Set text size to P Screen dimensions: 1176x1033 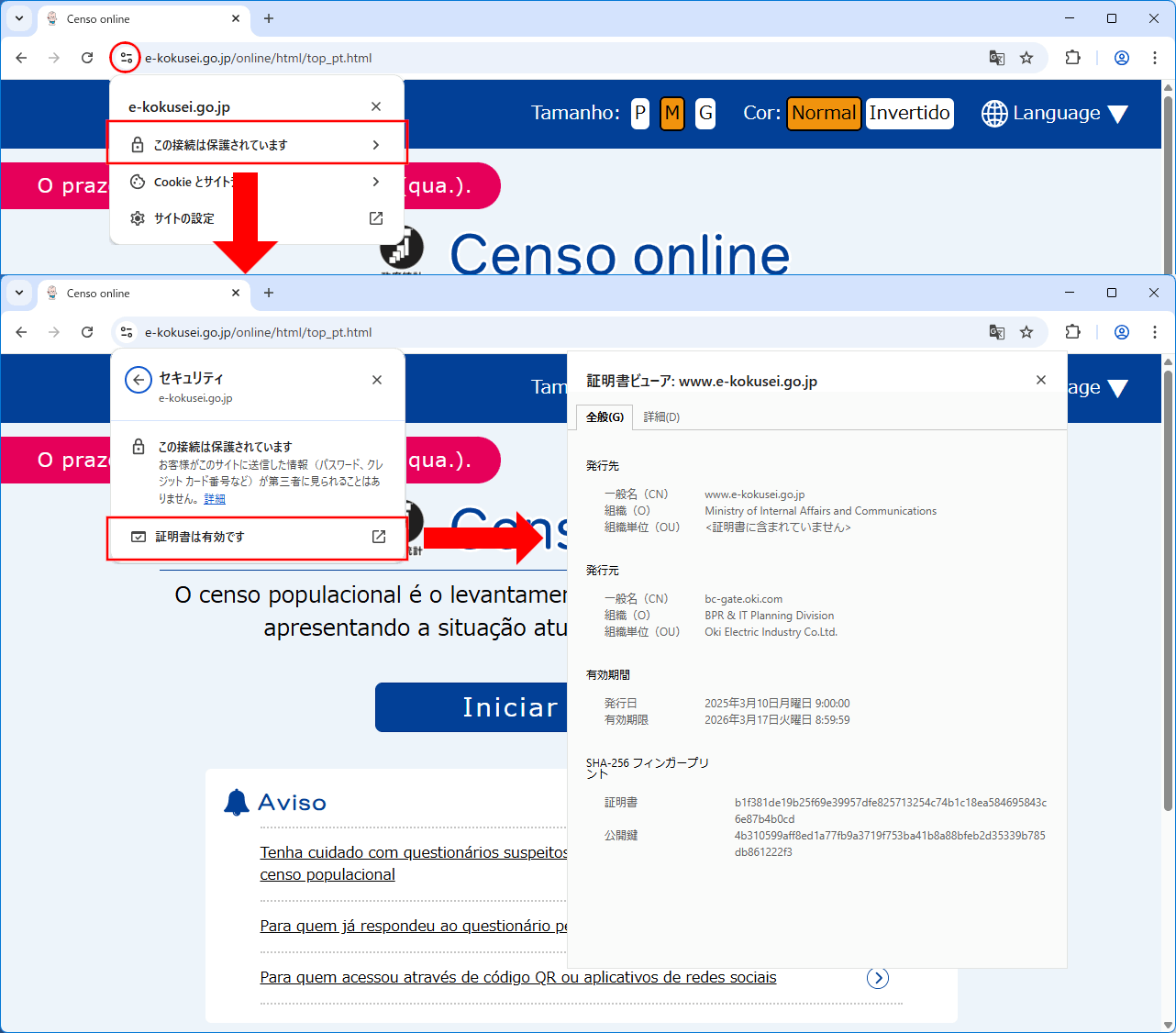640,114
